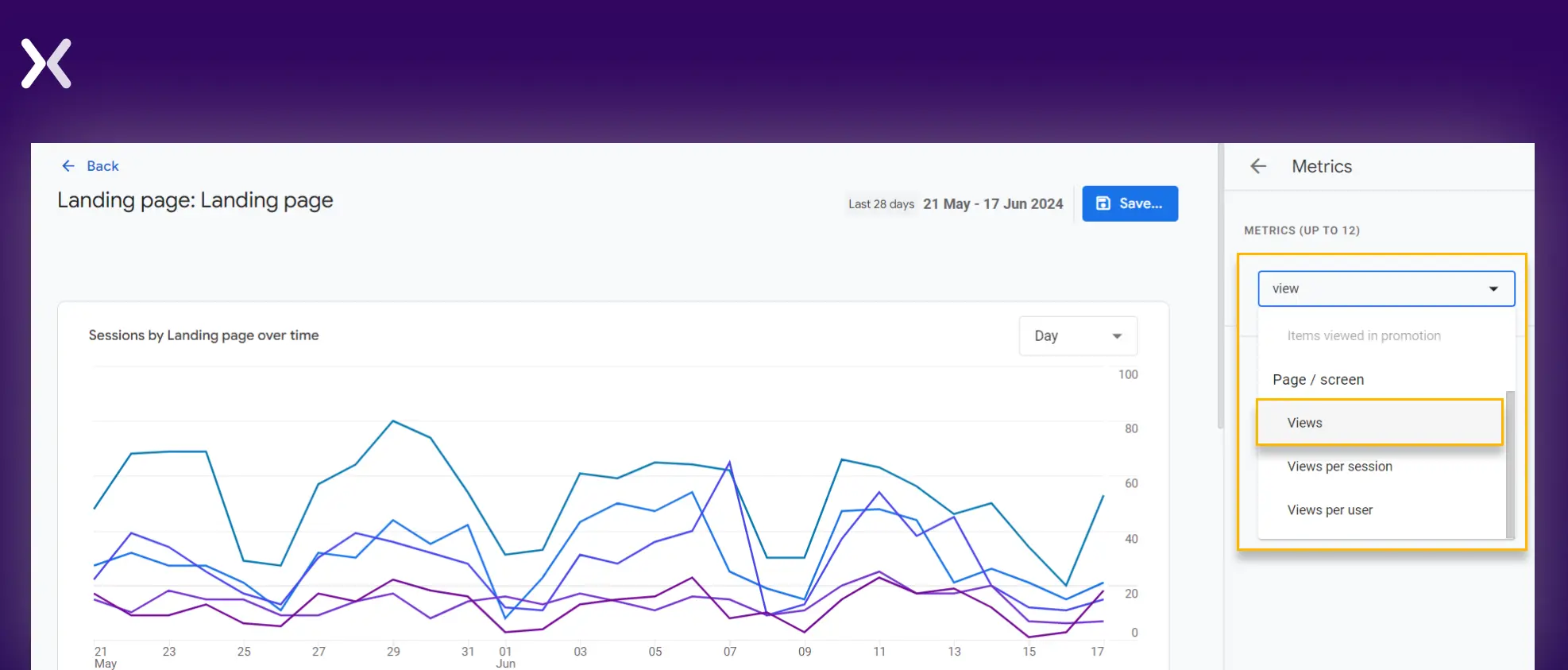Click the X logo in header
1568x670 pixels.
click(46, 64)
